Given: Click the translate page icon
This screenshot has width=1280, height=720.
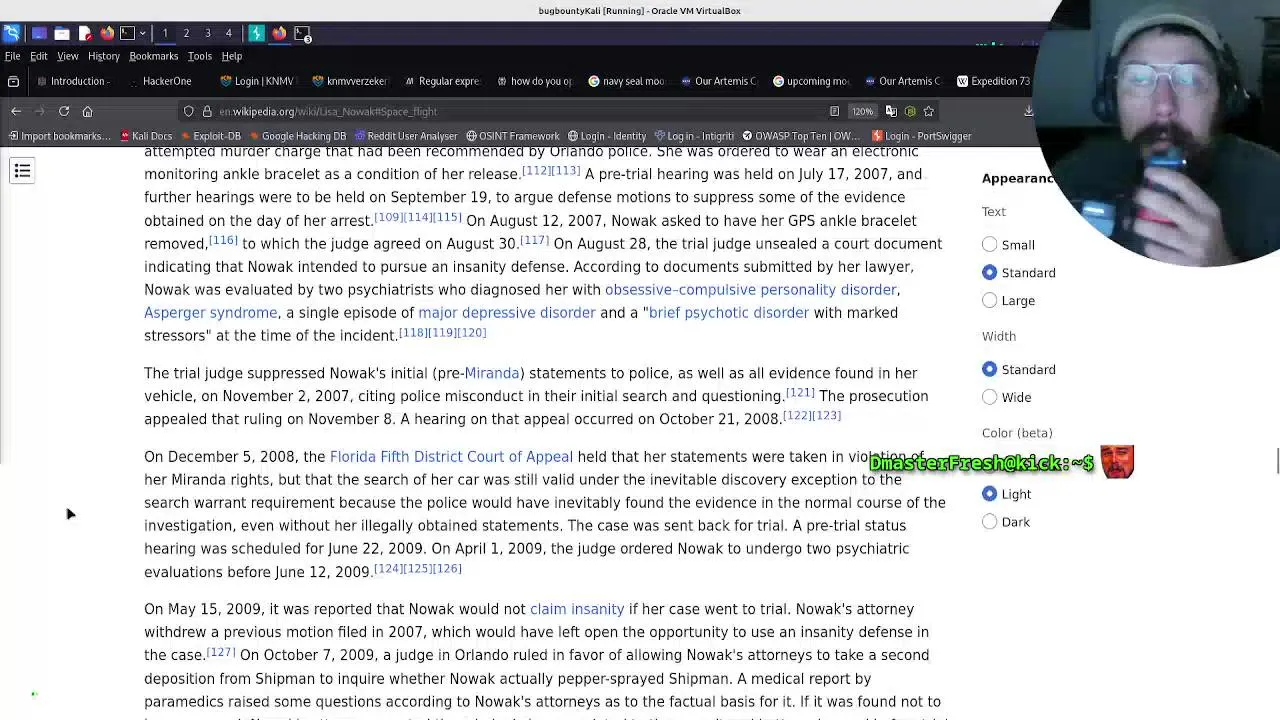Looking at the screenshot, I should point(891,111).
